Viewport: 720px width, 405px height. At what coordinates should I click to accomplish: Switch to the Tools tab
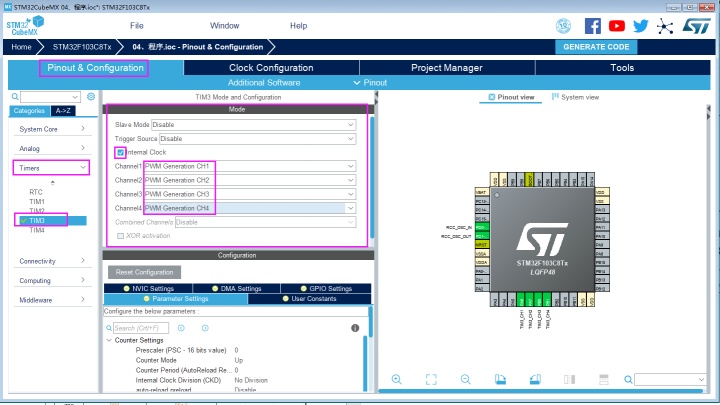coord(622,68)
